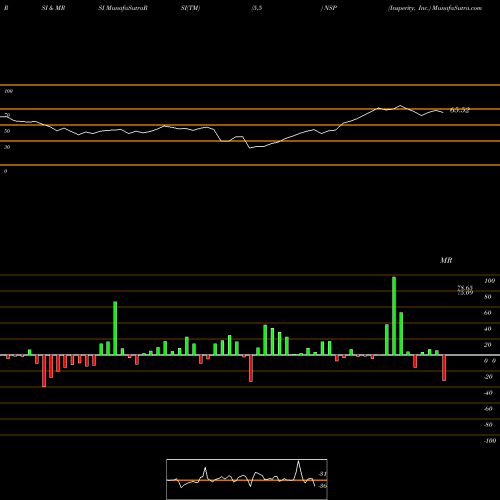
Task: Click the -36 value on mini chart
Action: (322, 486)
